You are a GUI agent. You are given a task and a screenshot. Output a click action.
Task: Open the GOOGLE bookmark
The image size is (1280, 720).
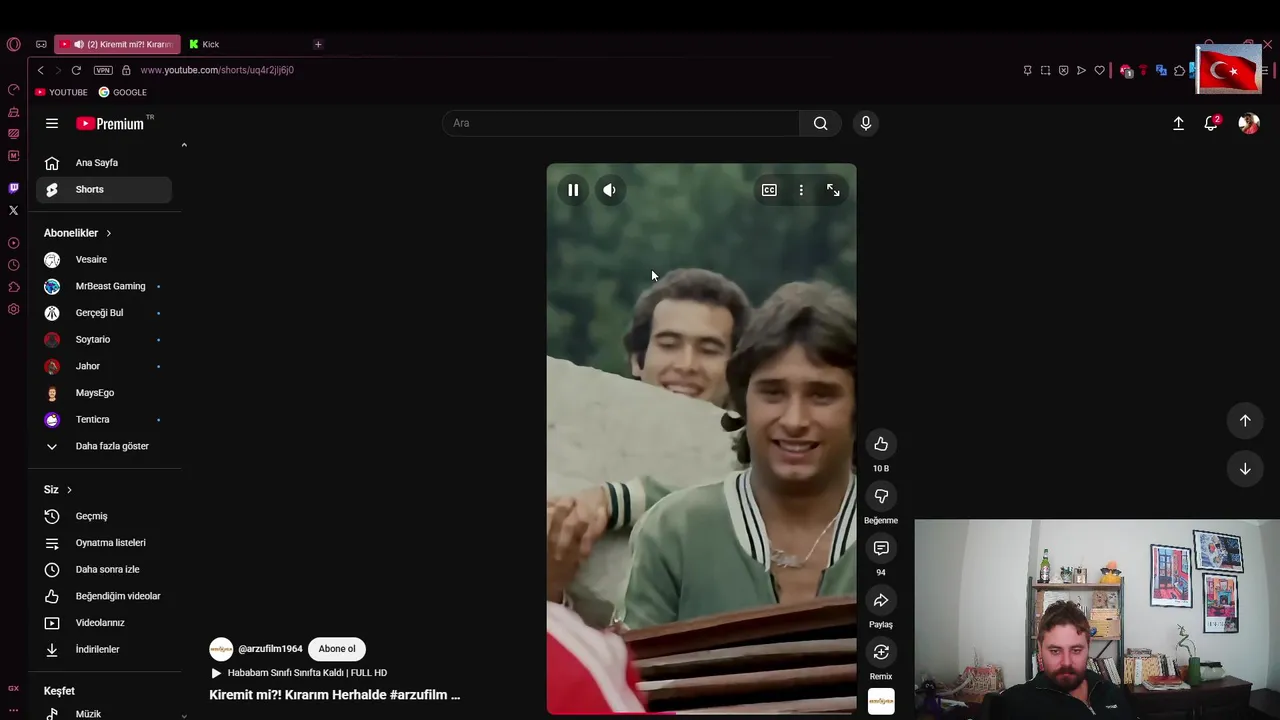(123, 92)
